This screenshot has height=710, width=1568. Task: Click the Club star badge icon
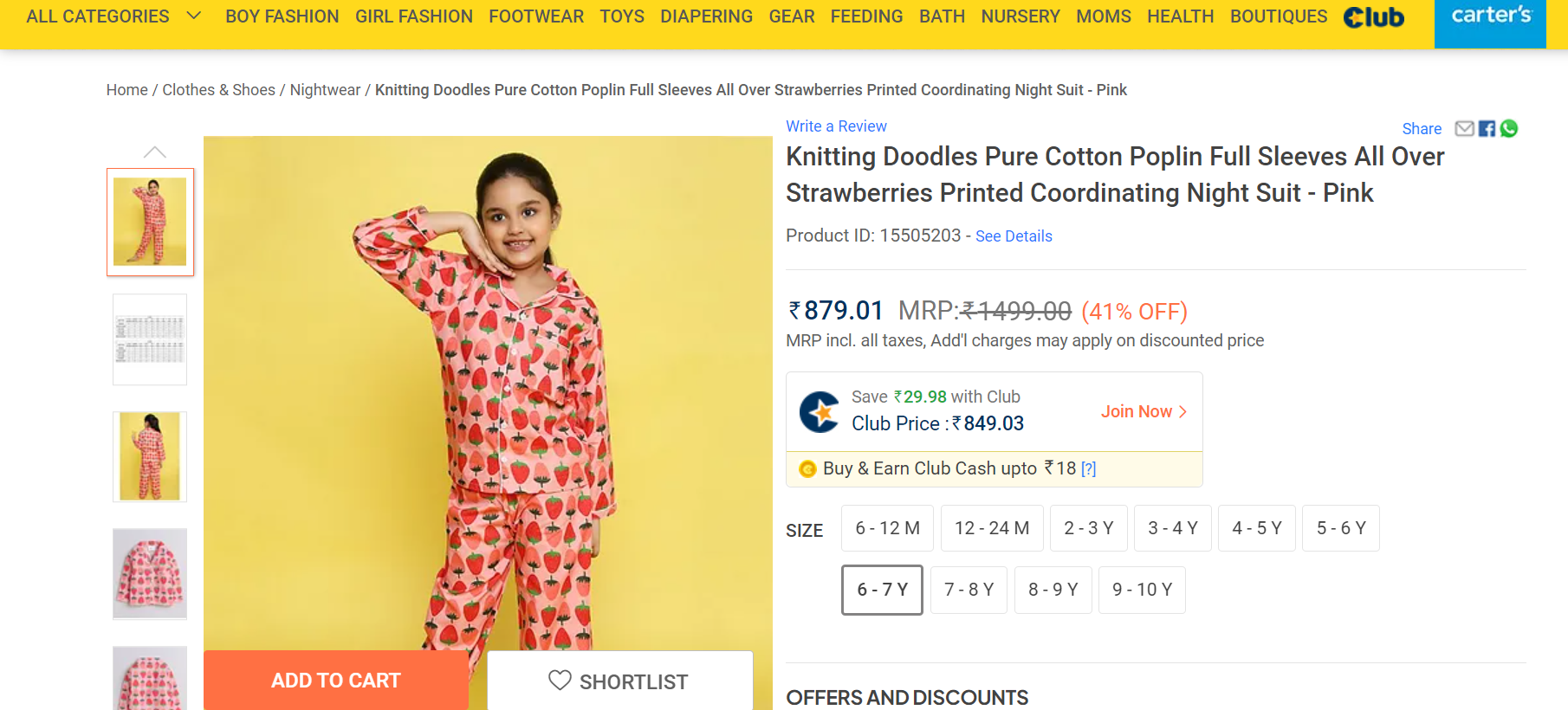tap(819, 411)
